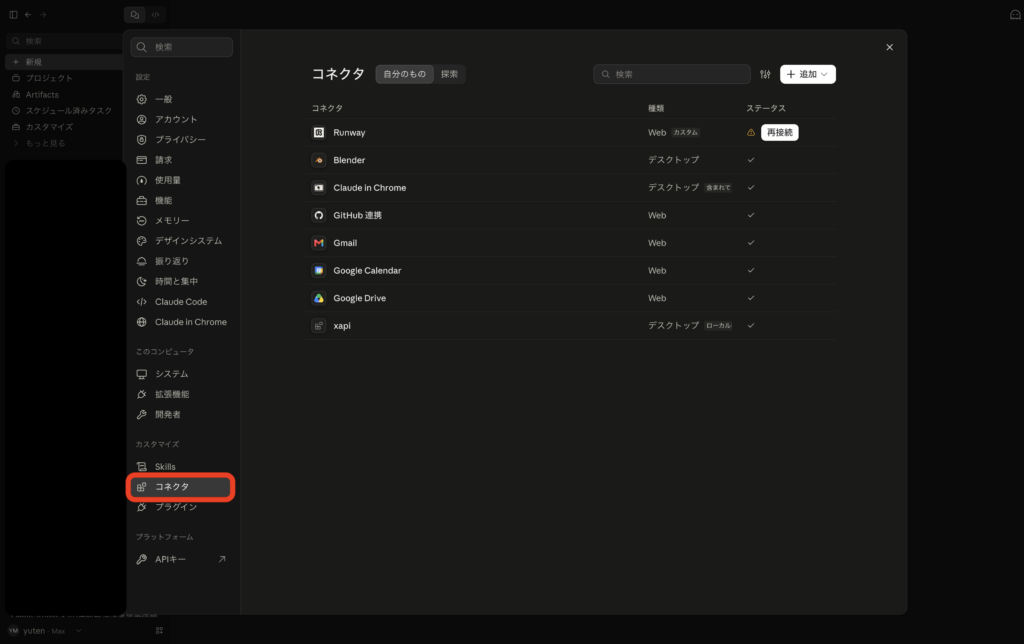Go forward with the right arrow icon
The height and width of the screenshot is (644, 1024).
click(x=43, y=14)
